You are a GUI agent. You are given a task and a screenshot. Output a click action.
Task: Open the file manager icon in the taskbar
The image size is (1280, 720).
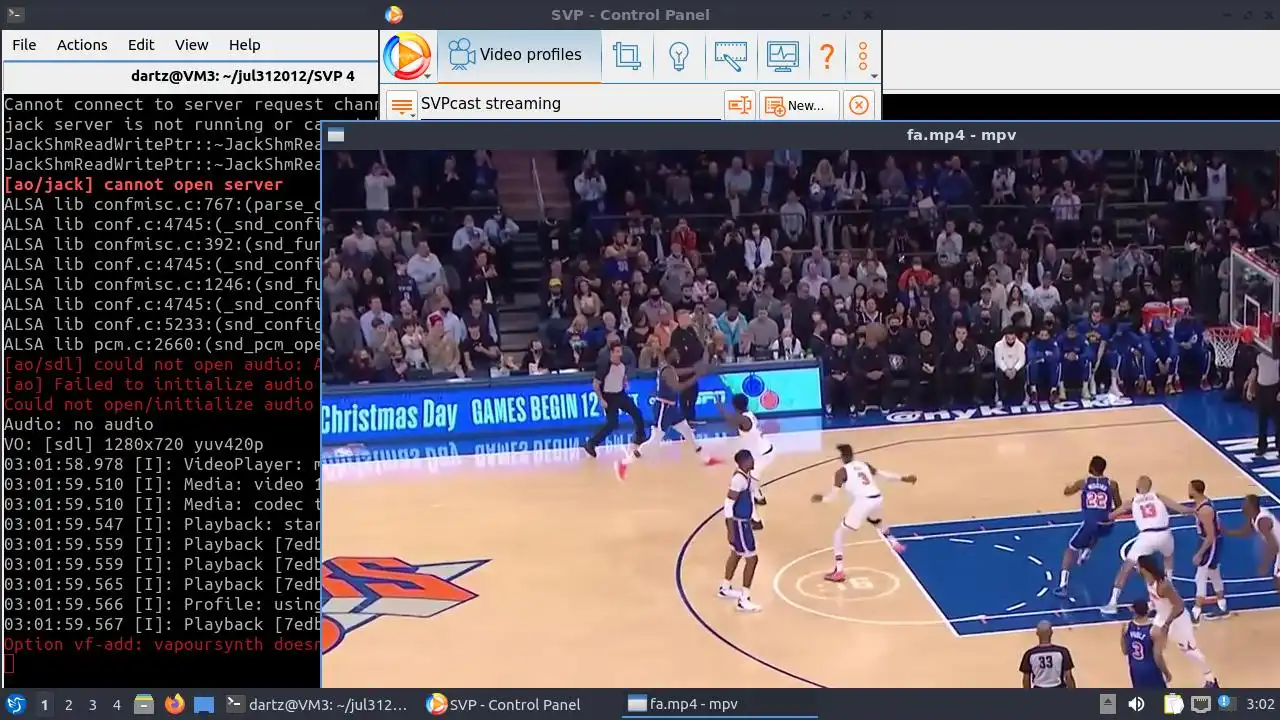pos(144,705)
